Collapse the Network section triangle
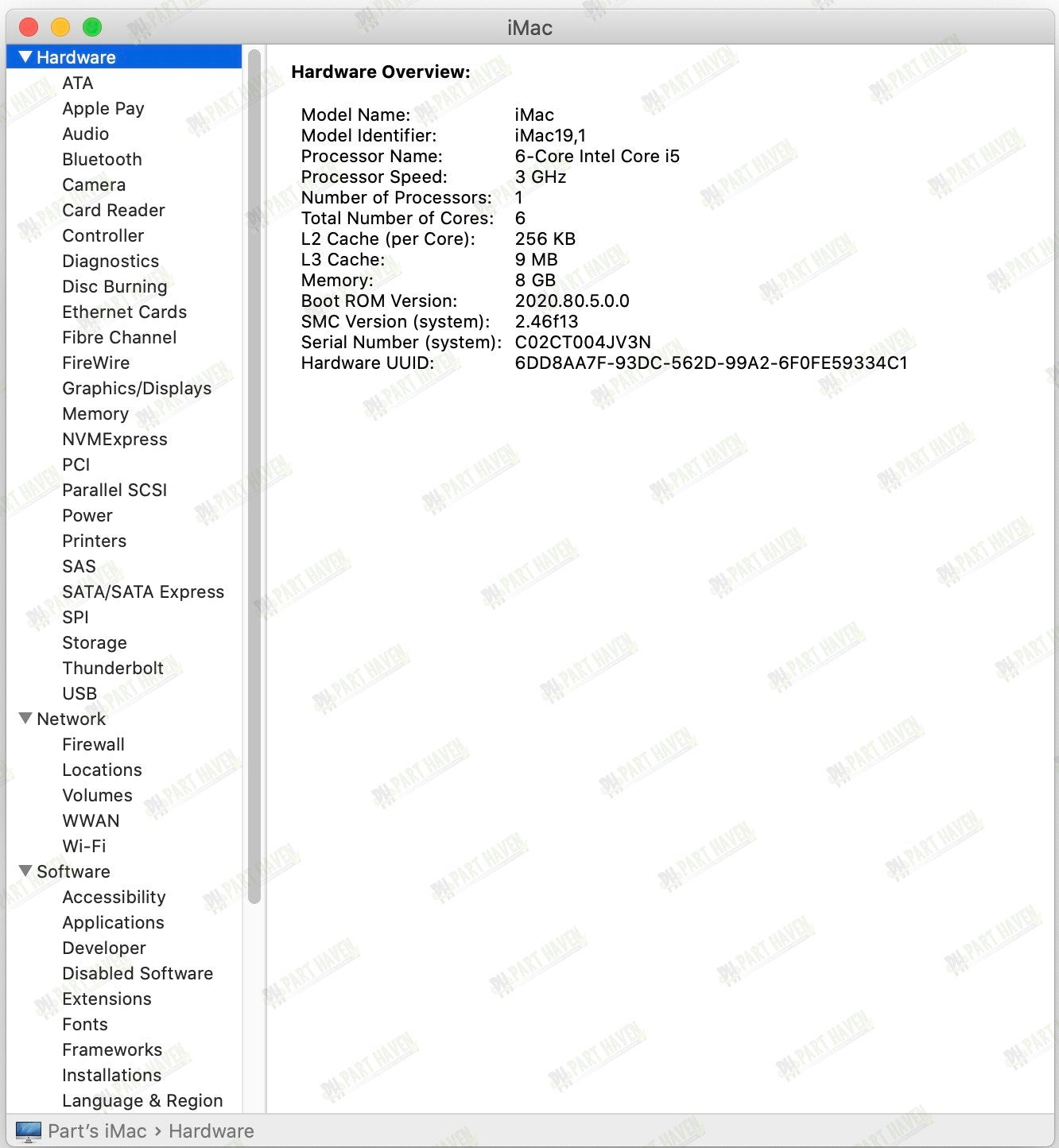The height and width of the screenshot is (1148, 1059). click(25, 719)
